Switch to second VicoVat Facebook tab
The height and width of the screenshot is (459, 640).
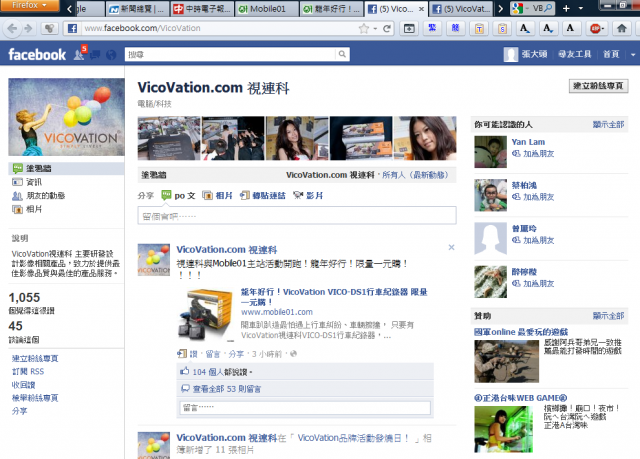coord(461,9)
